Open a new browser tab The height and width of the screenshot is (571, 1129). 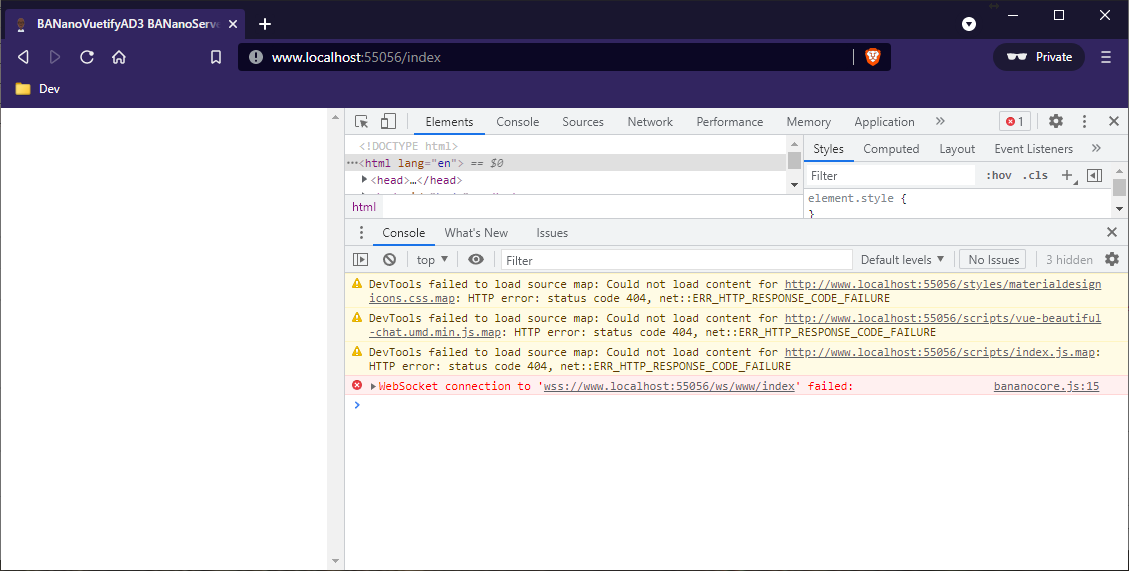[265, 24]
